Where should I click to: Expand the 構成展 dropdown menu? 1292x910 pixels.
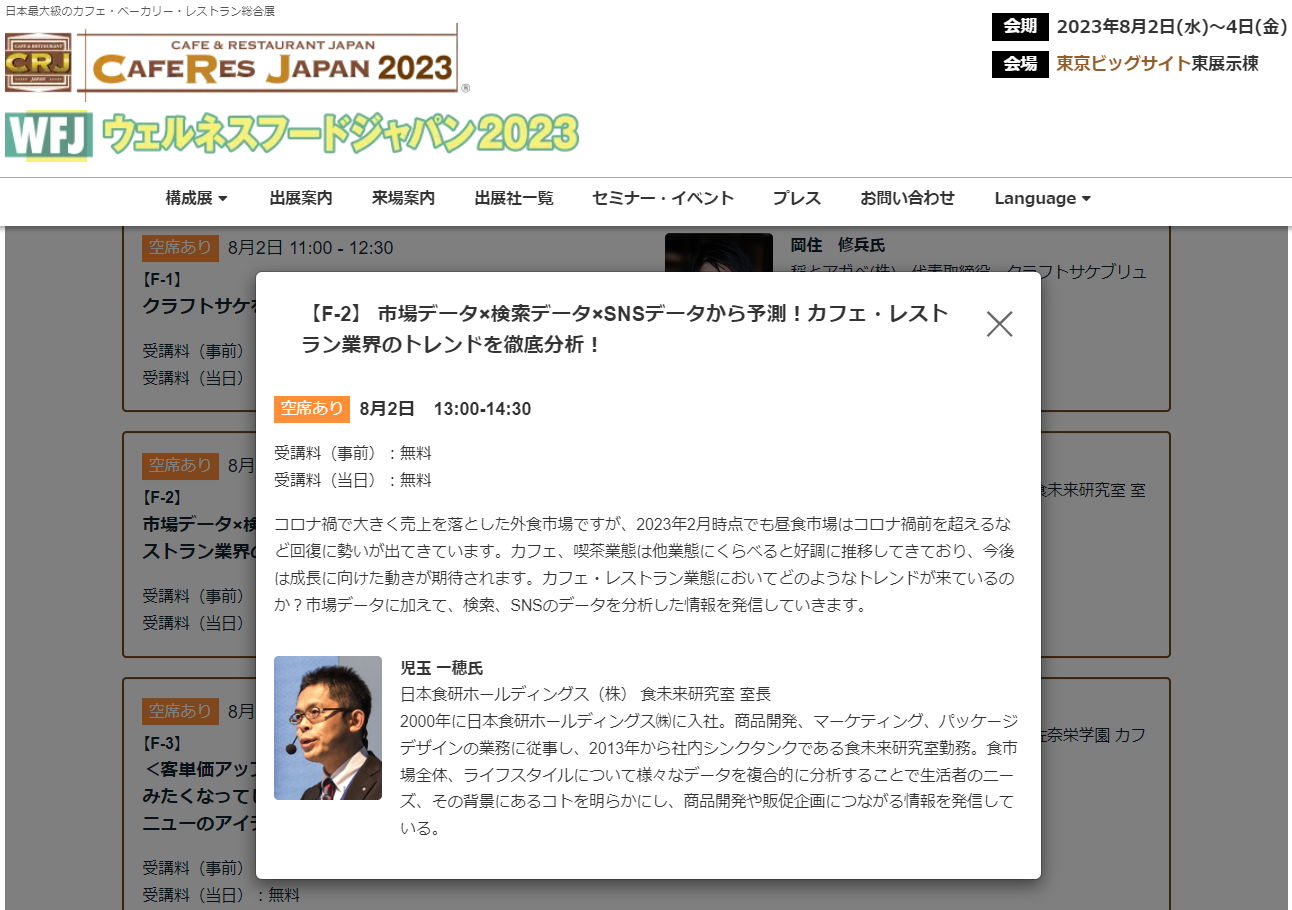coord(196,198)
